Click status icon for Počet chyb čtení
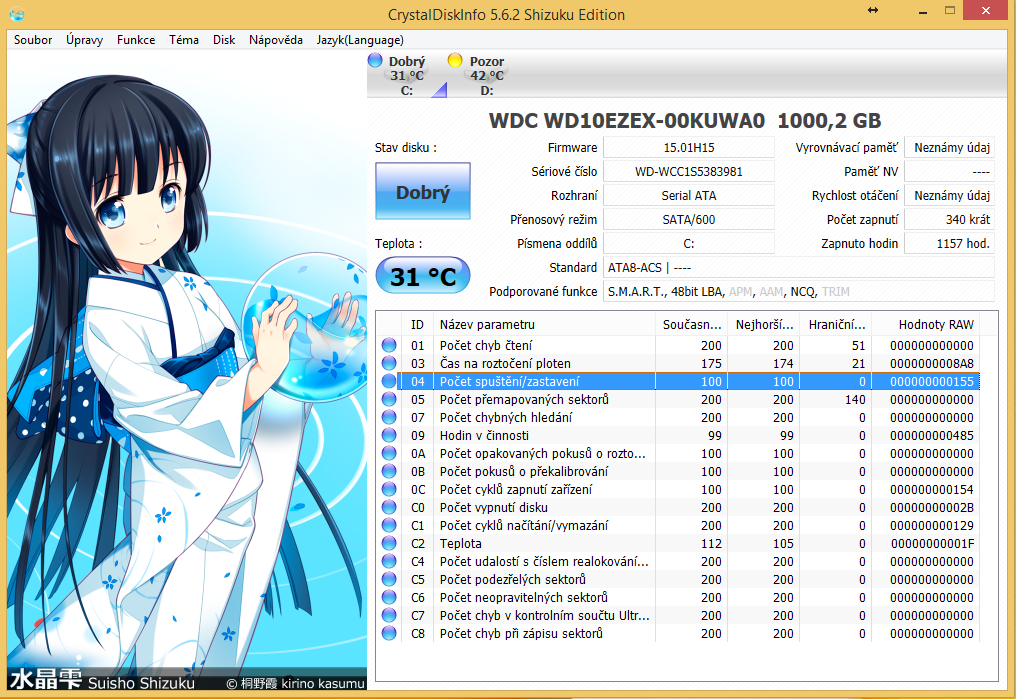Image resolution: width=1016 pixels, height=699 pixels. pyautogui.click(x=389, y=345)
